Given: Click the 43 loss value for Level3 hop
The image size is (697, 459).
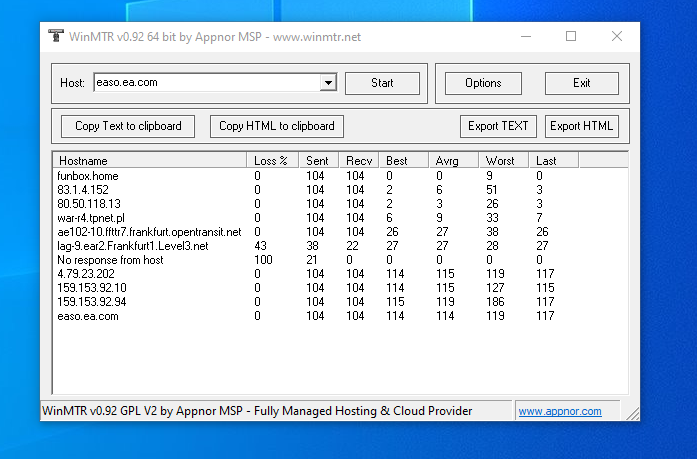Looking at the screenshot, I should click(x=260, y=246).
